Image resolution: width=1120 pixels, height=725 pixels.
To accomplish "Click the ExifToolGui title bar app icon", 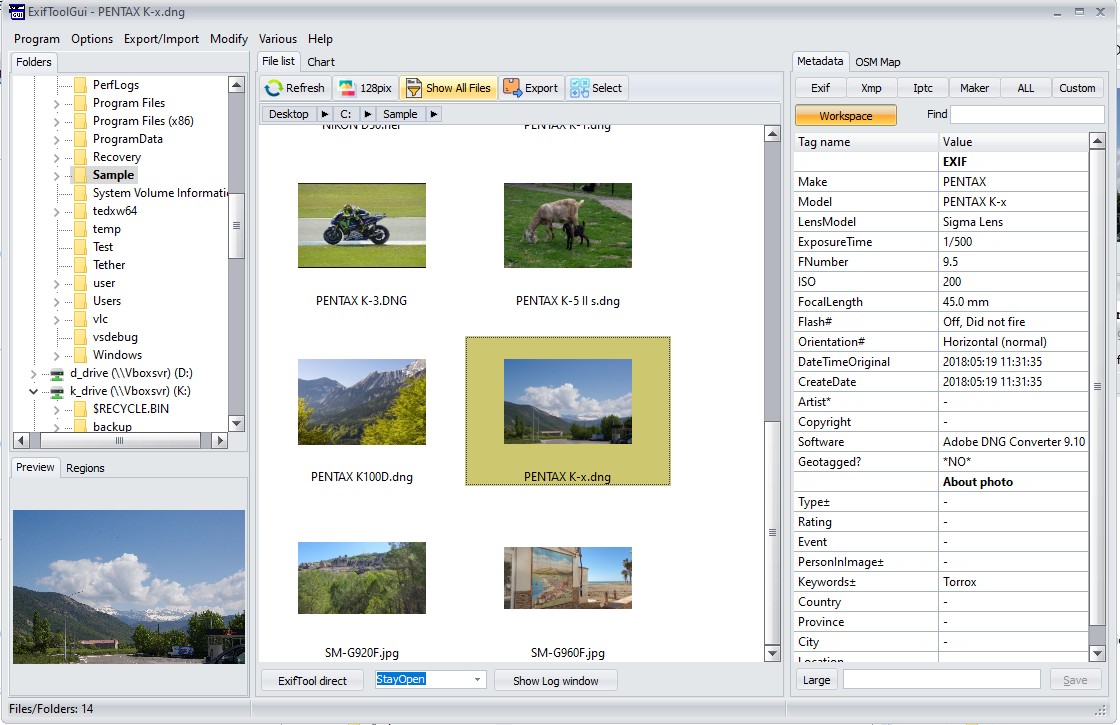I will [x=16, y=11].
